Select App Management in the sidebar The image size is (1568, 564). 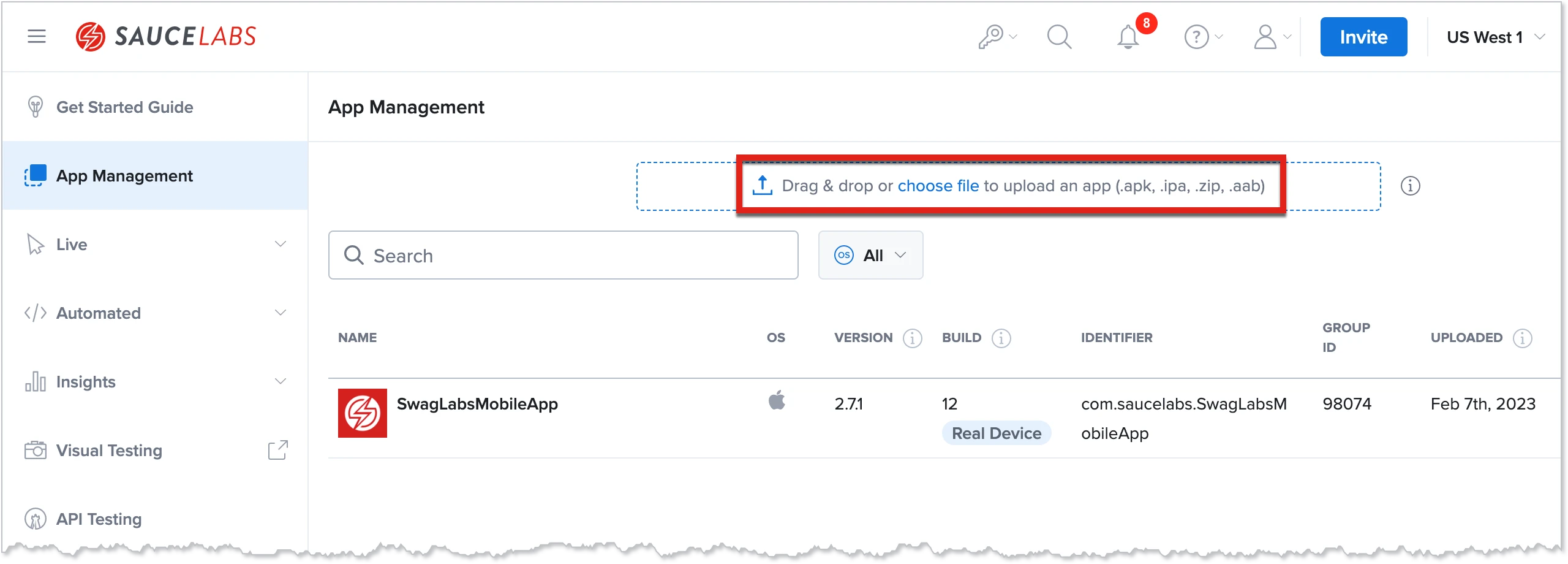tap(124, 176)
